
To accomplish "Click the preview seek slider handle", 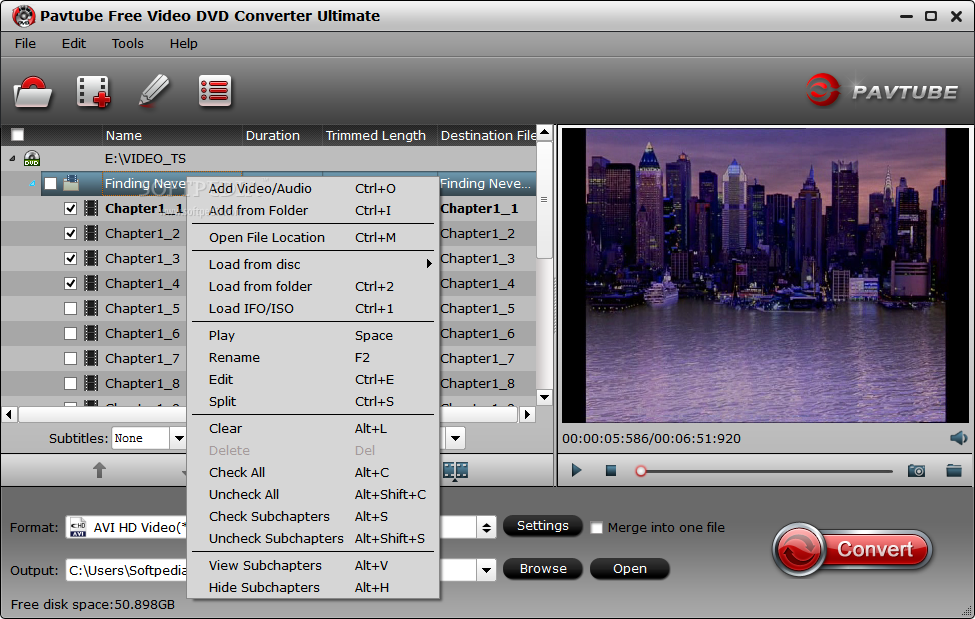I will click(640, 471).
